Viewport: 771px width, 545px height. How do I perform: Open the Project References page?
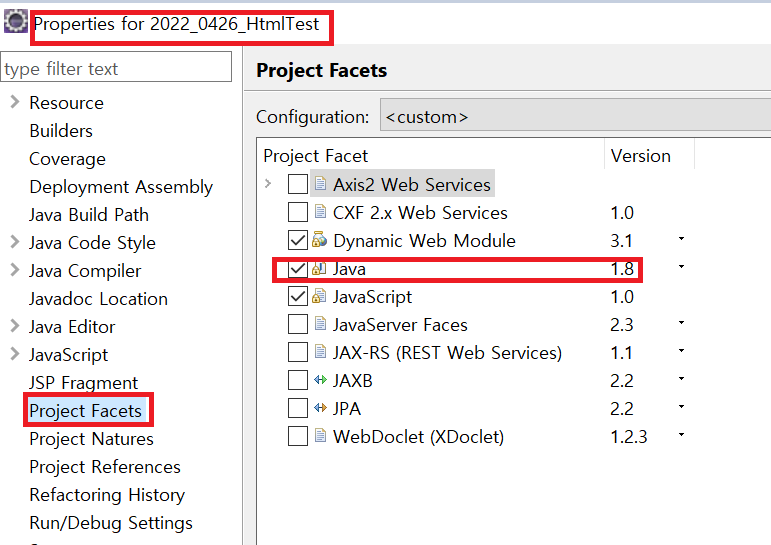click(105, 467)
